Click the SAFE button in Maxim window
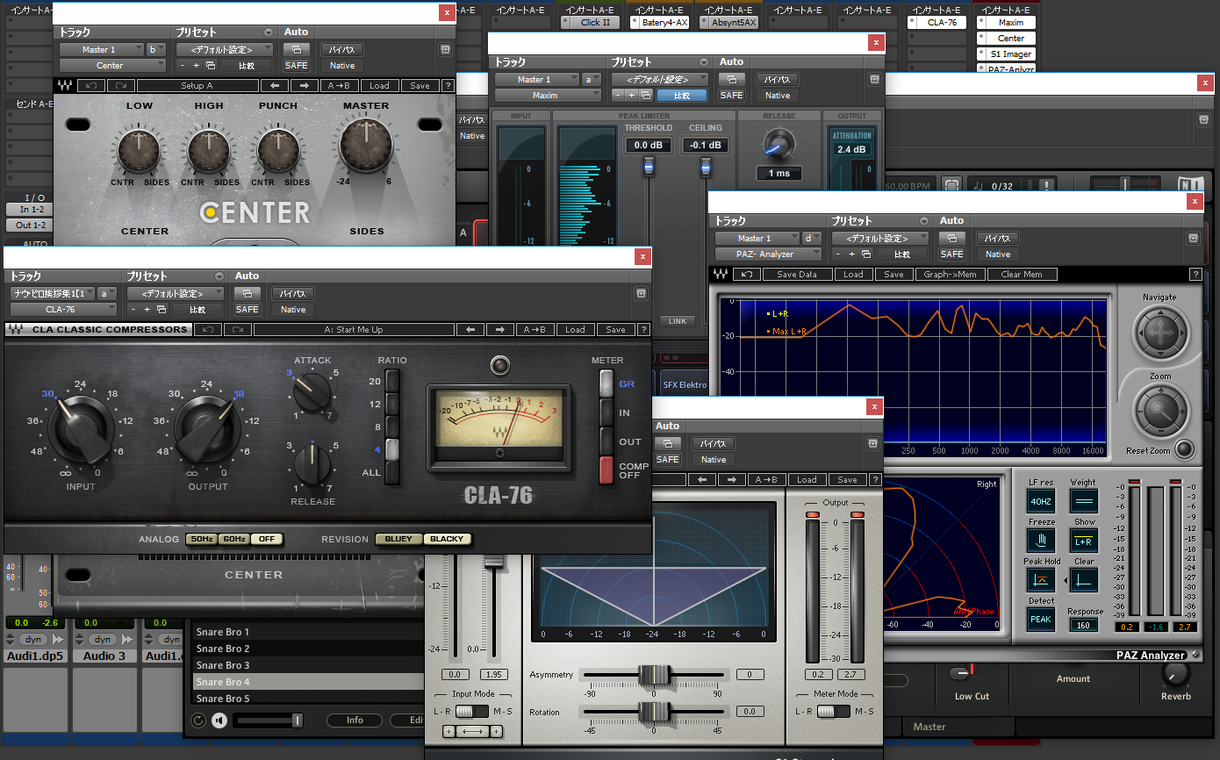This screenshot has height=760, width=1220. click(732, 95)
